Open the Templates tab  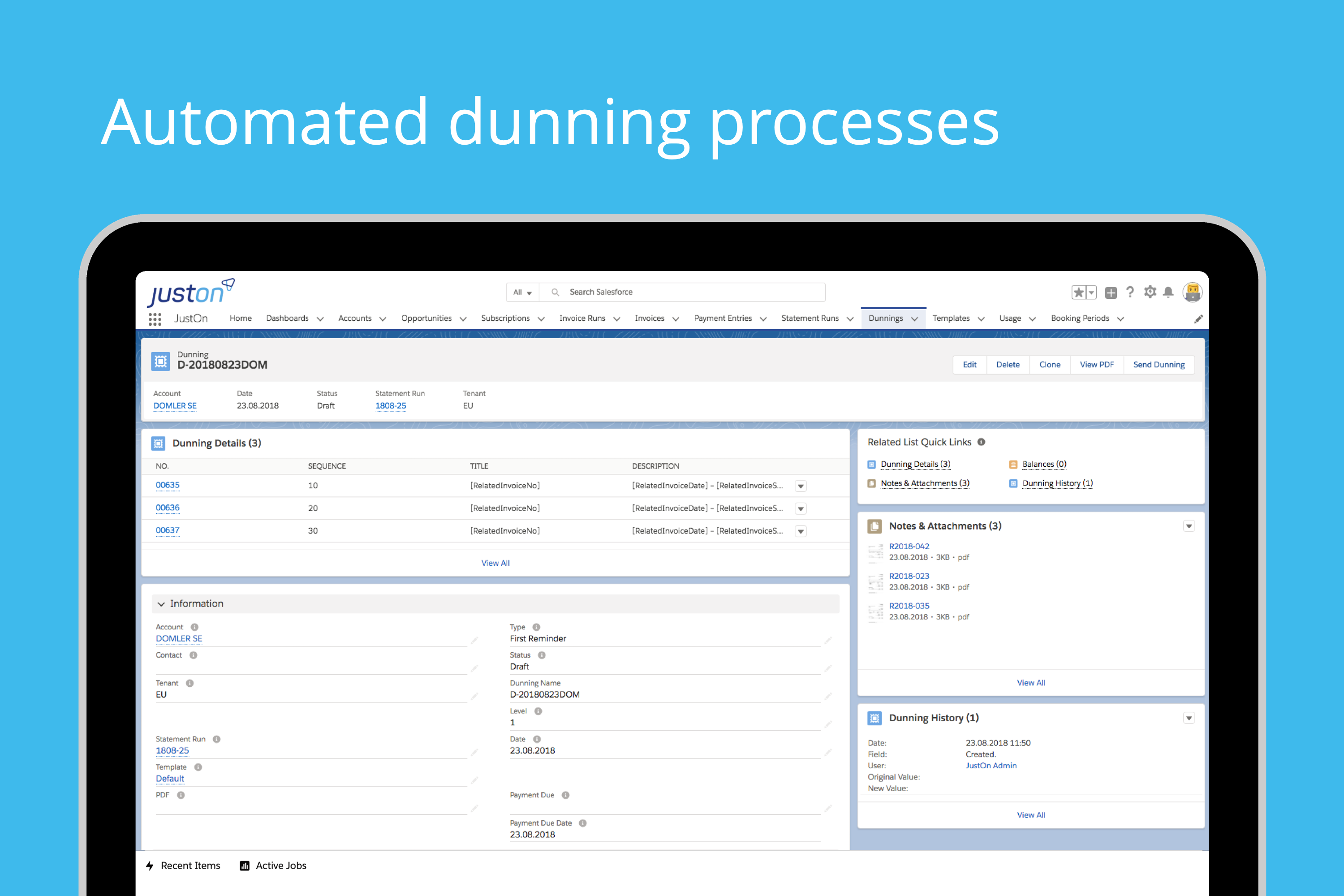click(x=951, y=318)
